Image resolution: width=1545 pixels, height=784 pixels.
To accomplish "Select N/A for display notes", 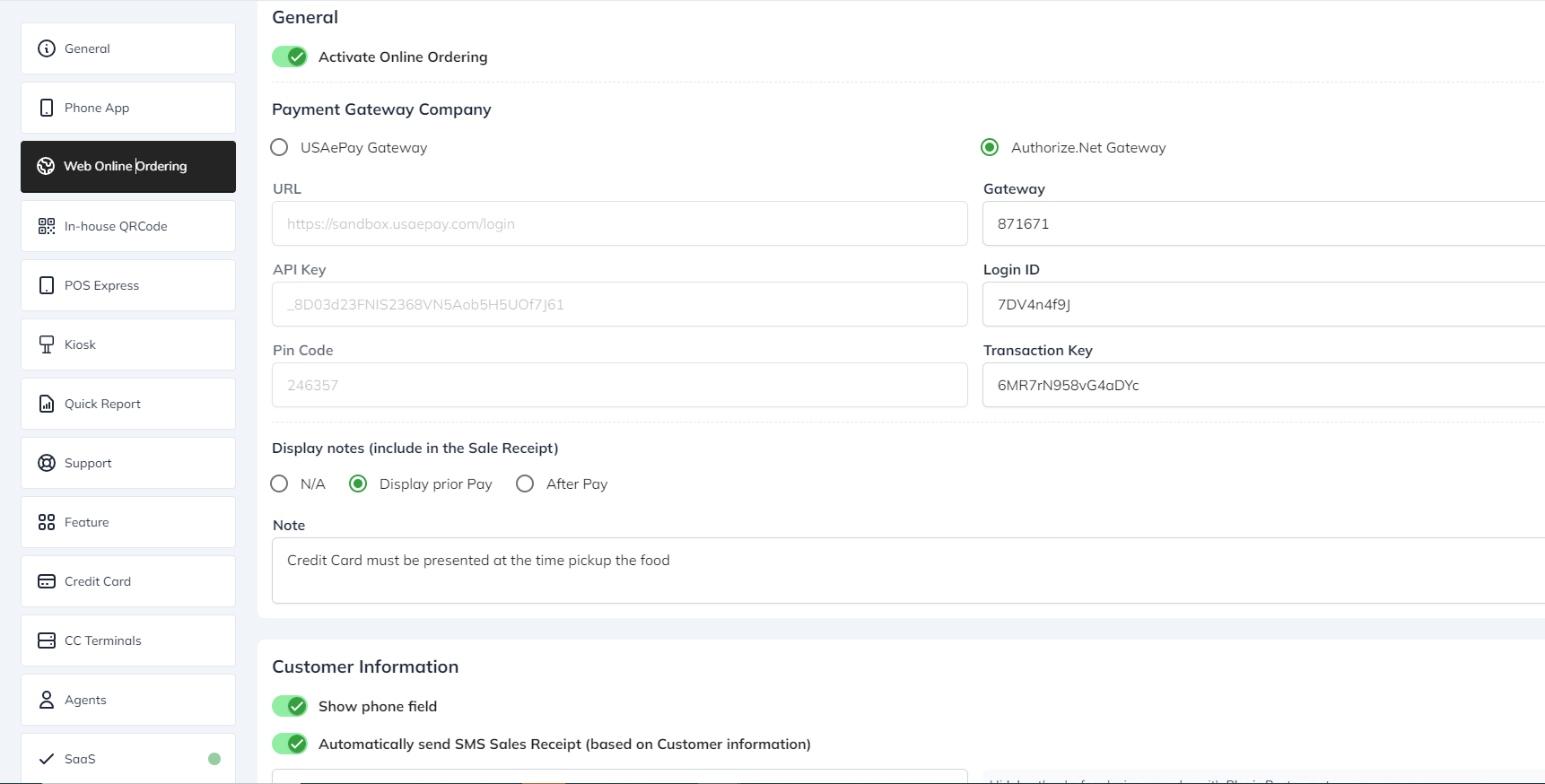I will [280, 483].
